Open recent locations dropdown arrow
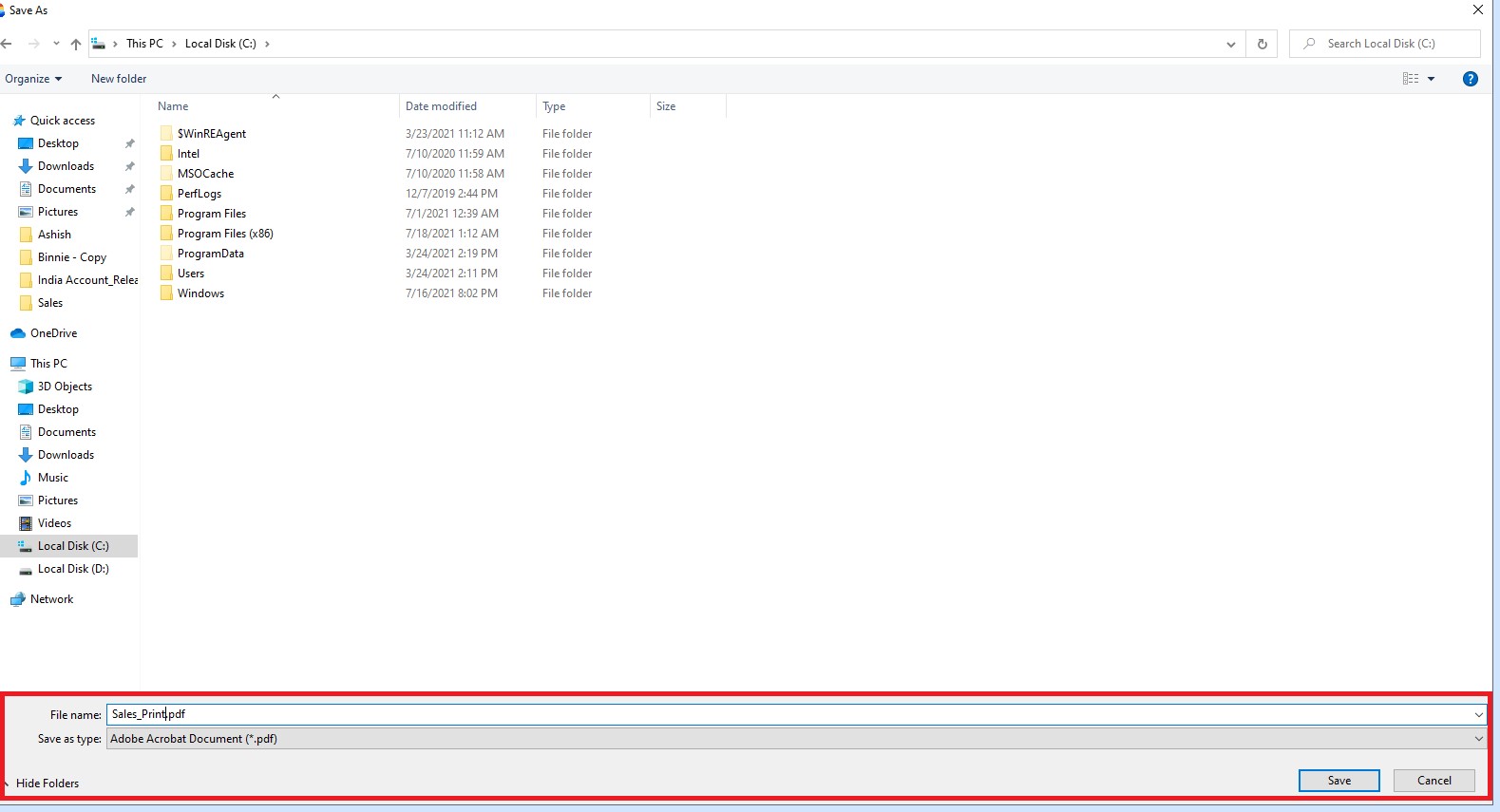 tap(56, 44)
